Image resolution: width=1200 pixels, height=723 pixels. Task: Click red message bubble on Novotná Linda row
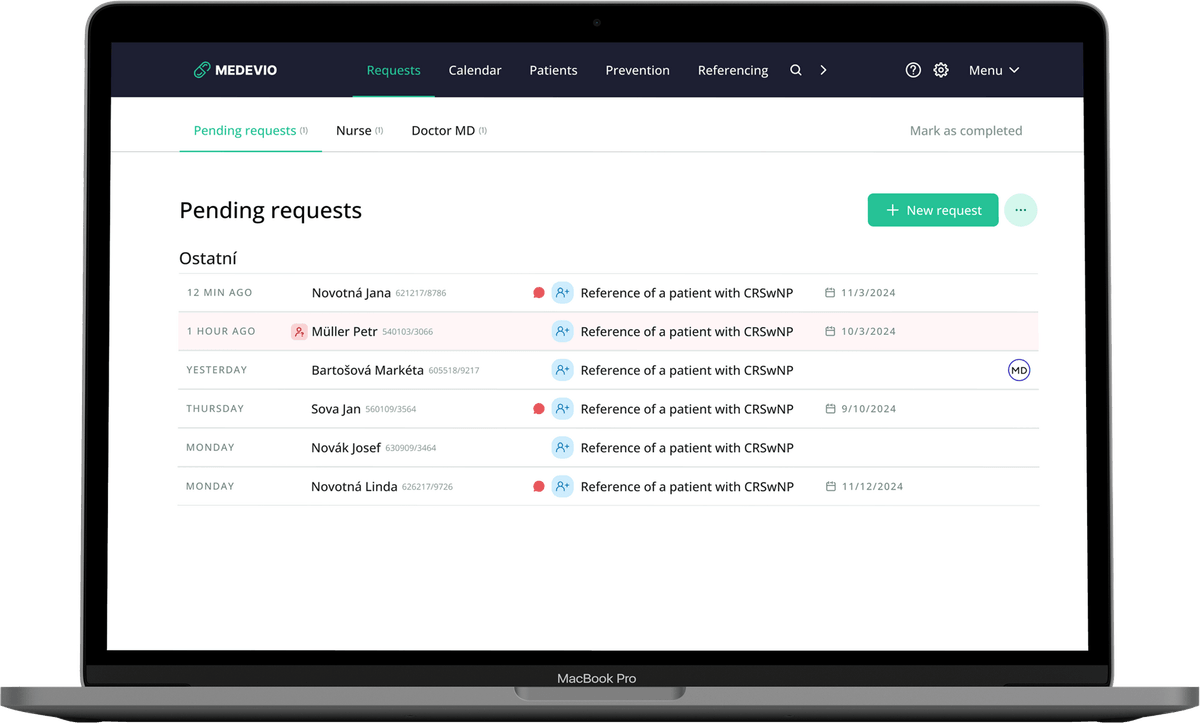coord(539,487)
